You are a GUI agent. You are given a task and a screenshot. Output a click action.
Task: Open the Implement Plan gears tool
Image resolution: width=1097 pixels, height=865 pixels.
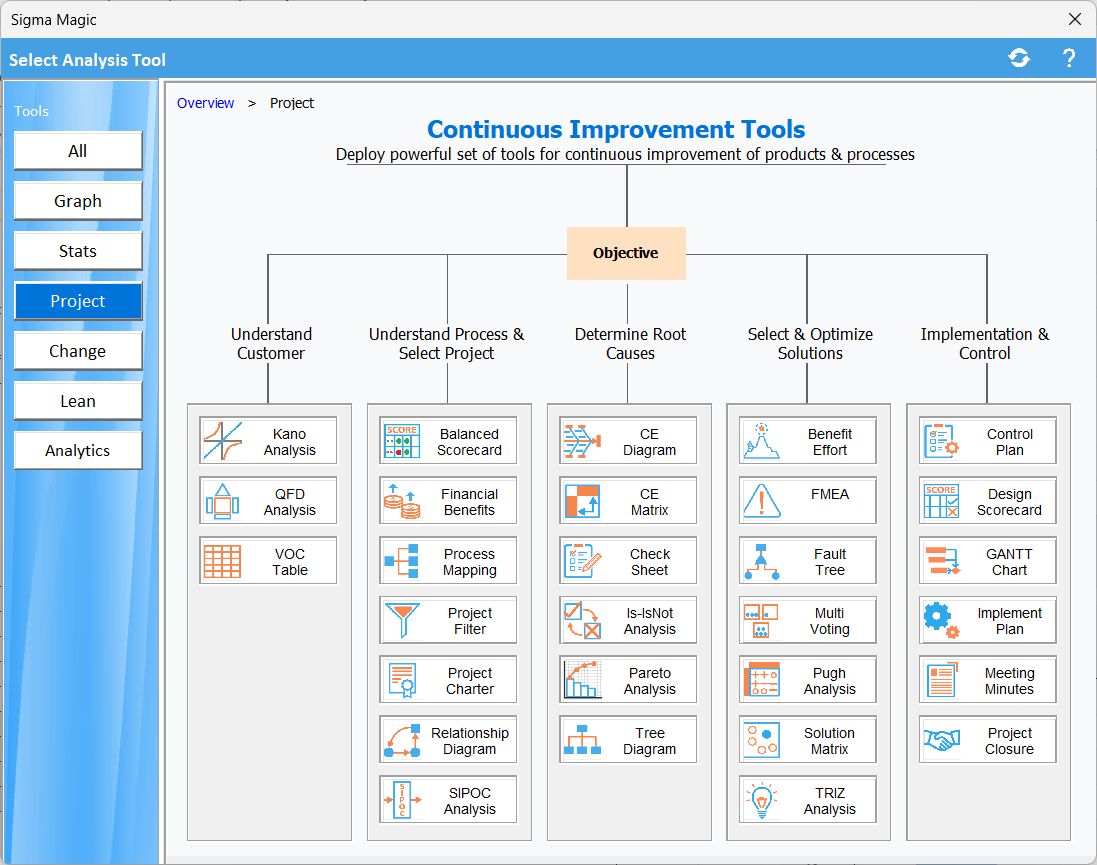point(988,621)
